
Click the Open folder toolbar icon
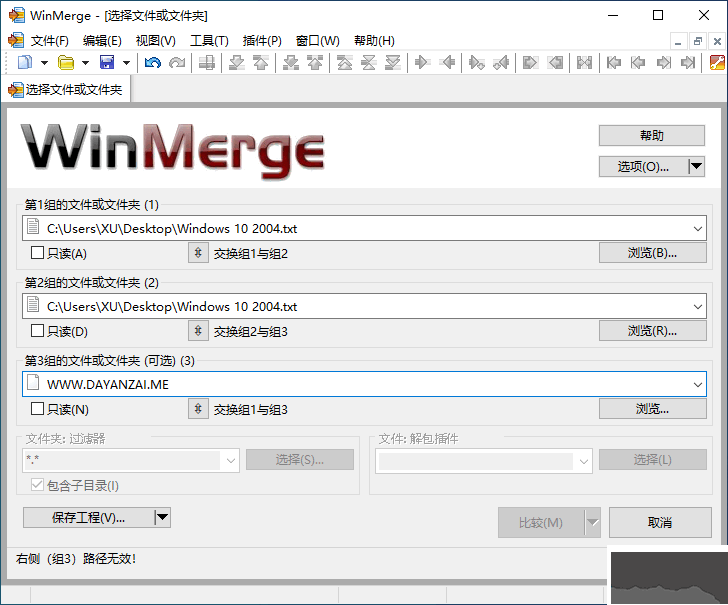(x=65, y=62)
